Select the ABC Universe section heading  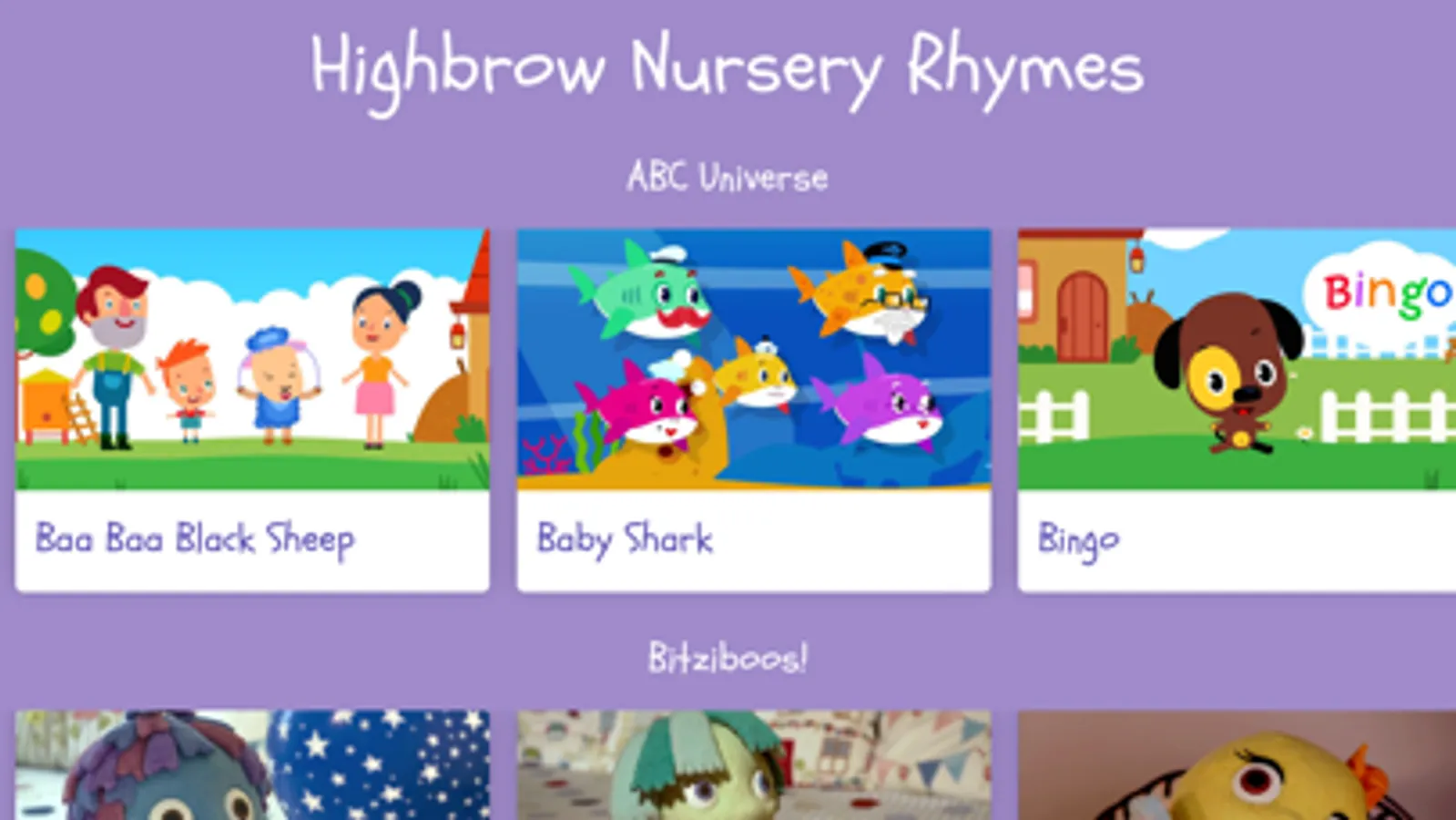click(728, 177)
